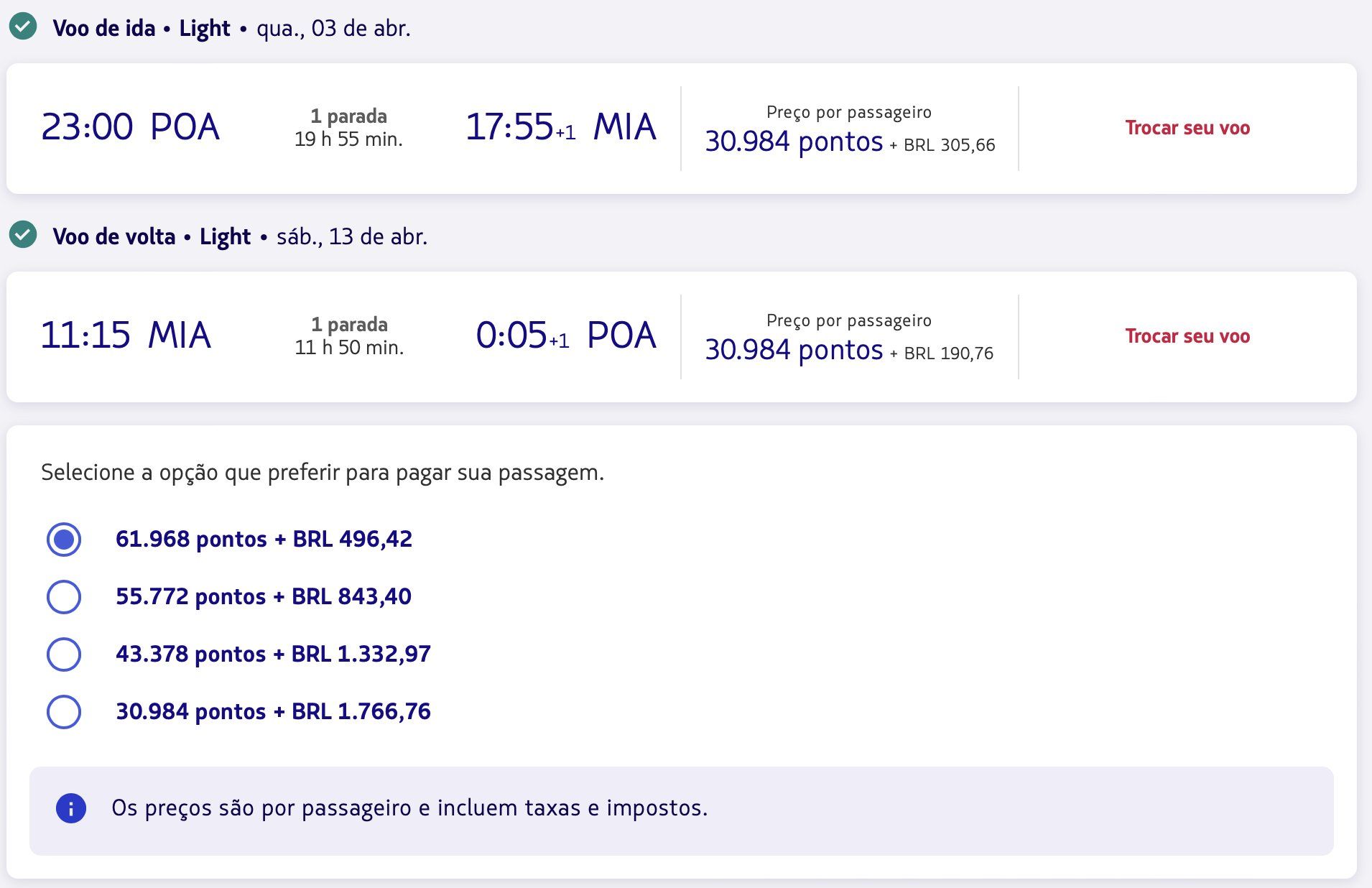This screenshot has width=1372, height=888.
Task: Click the 0:05 POA arrival time
Action: (566, 336)
